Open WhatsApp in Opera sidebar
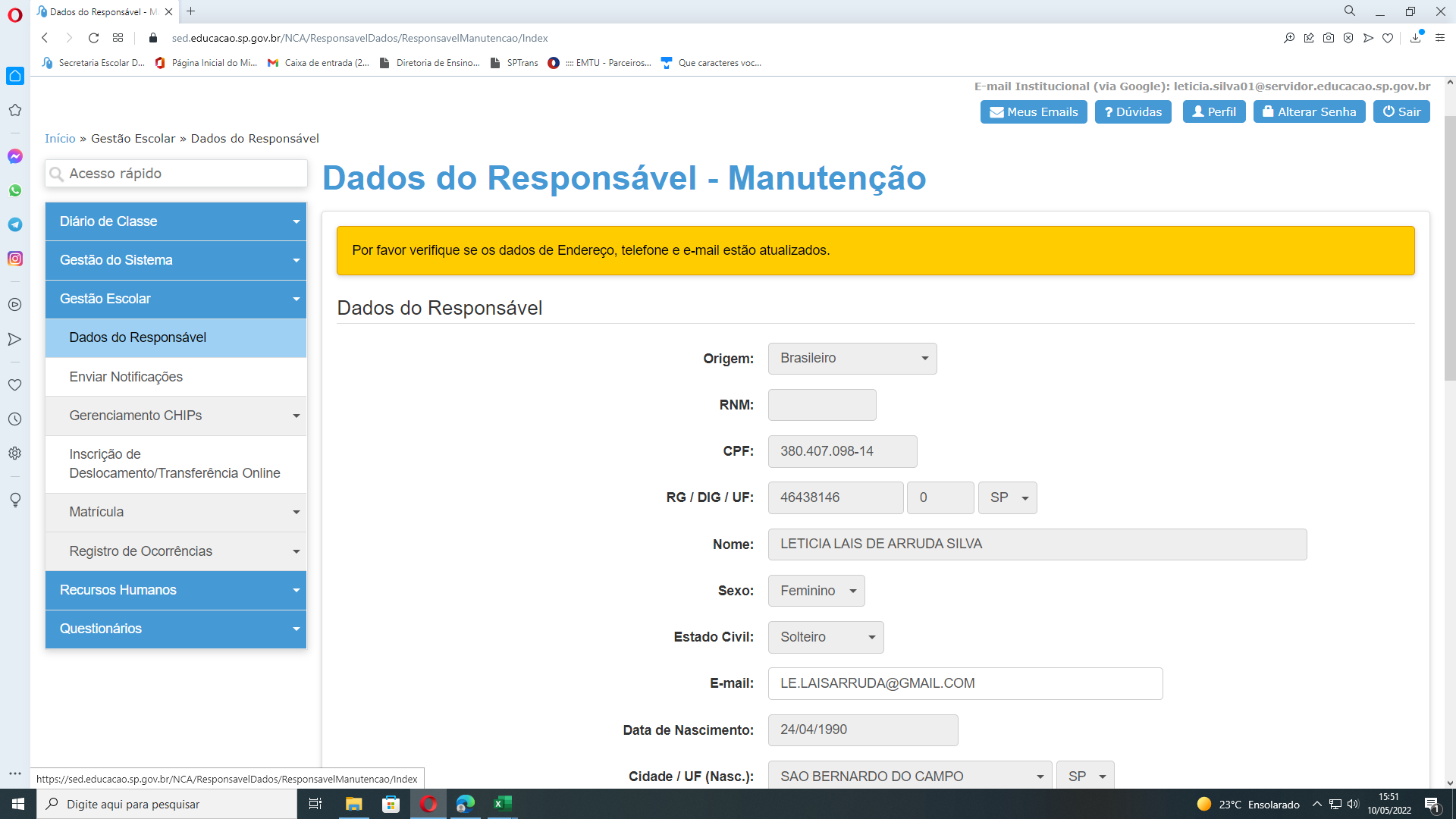Viewport: 1456px width, 819px height. pyautogui.click(x=15, y=190)
